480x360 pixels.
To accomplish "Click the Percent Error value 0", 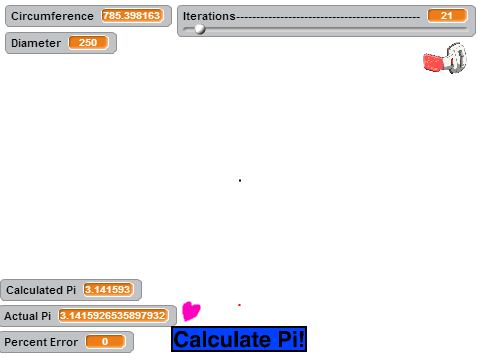I will 105,342.
